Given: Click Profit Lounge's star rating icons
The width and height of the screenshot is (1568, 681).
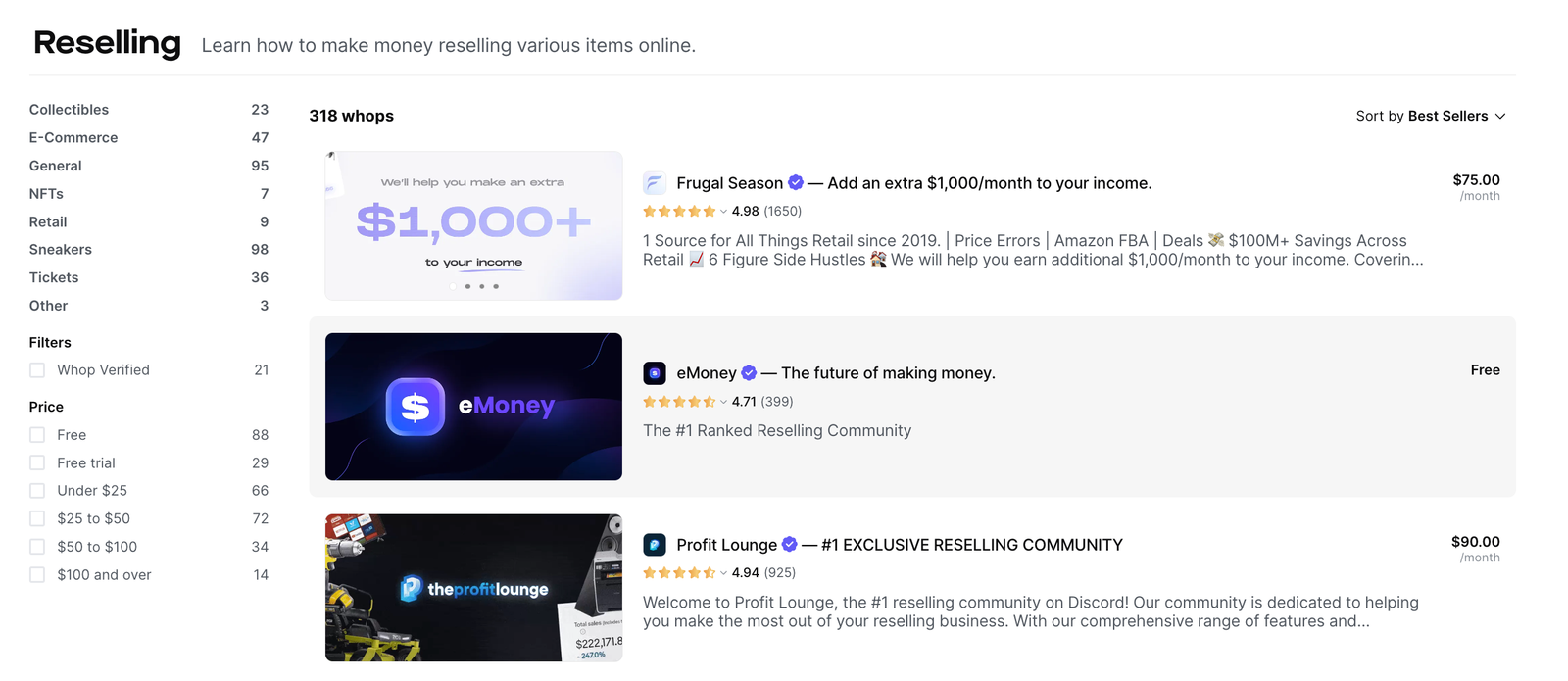Looking at the screenshot, I should (x=679, y=572).
